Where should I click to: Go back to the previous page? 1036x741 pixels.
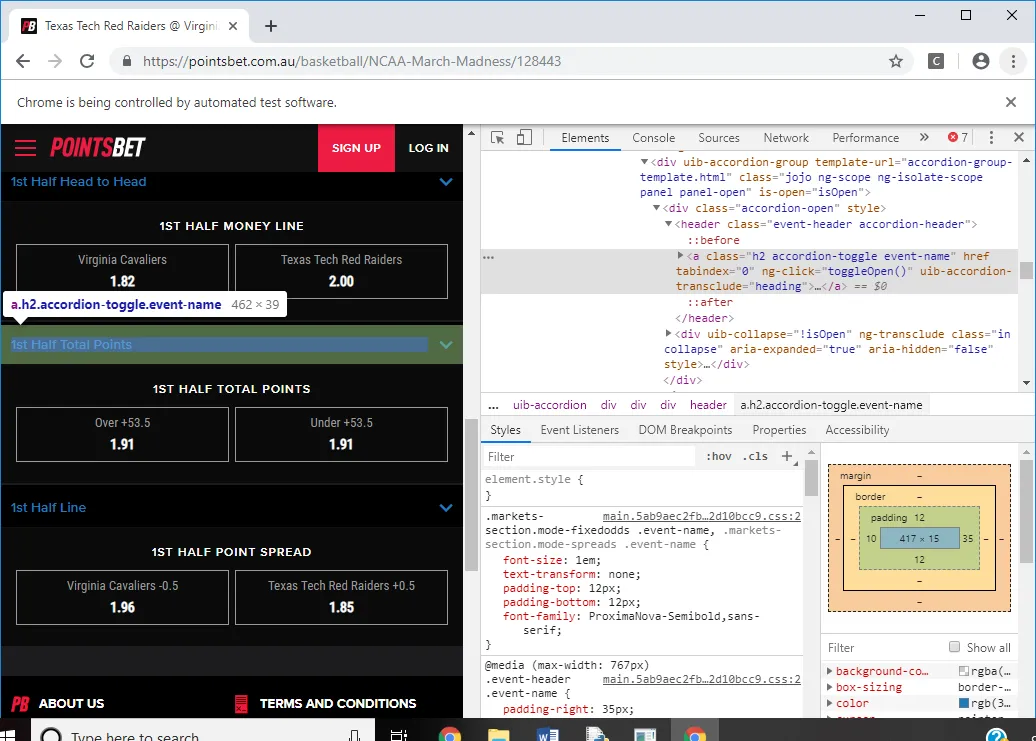[x=23, y=61]
